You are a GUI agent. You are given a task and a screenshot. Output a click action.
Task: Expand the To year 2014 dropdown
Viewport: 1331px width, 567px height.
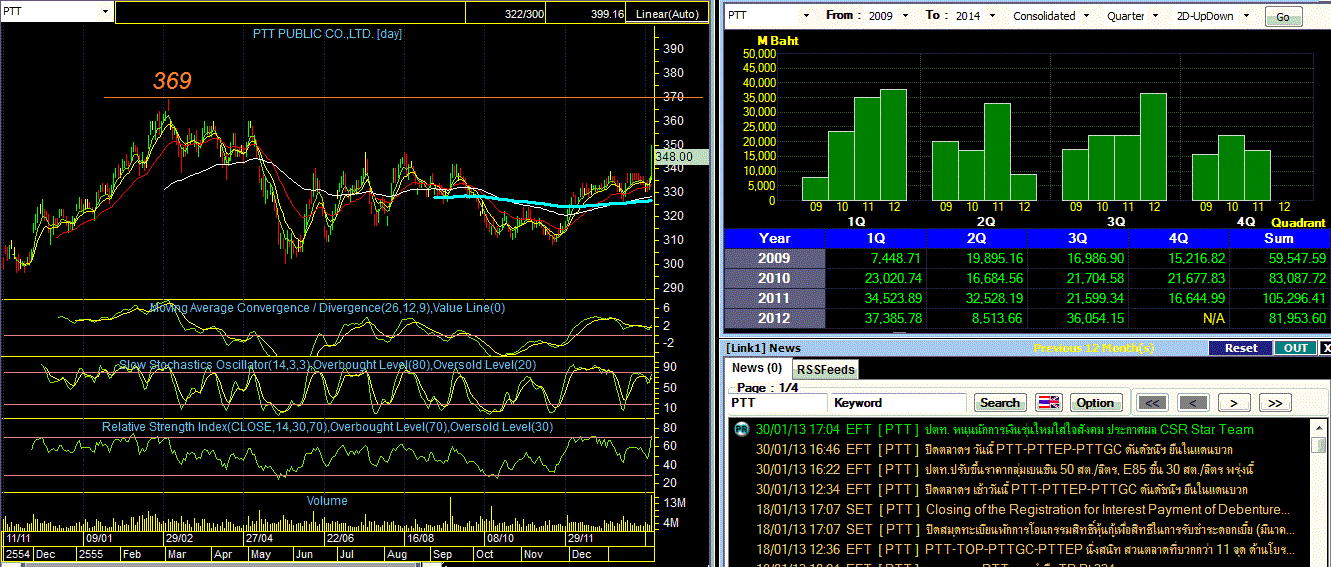pyautogui.click(x=990, y=16)
